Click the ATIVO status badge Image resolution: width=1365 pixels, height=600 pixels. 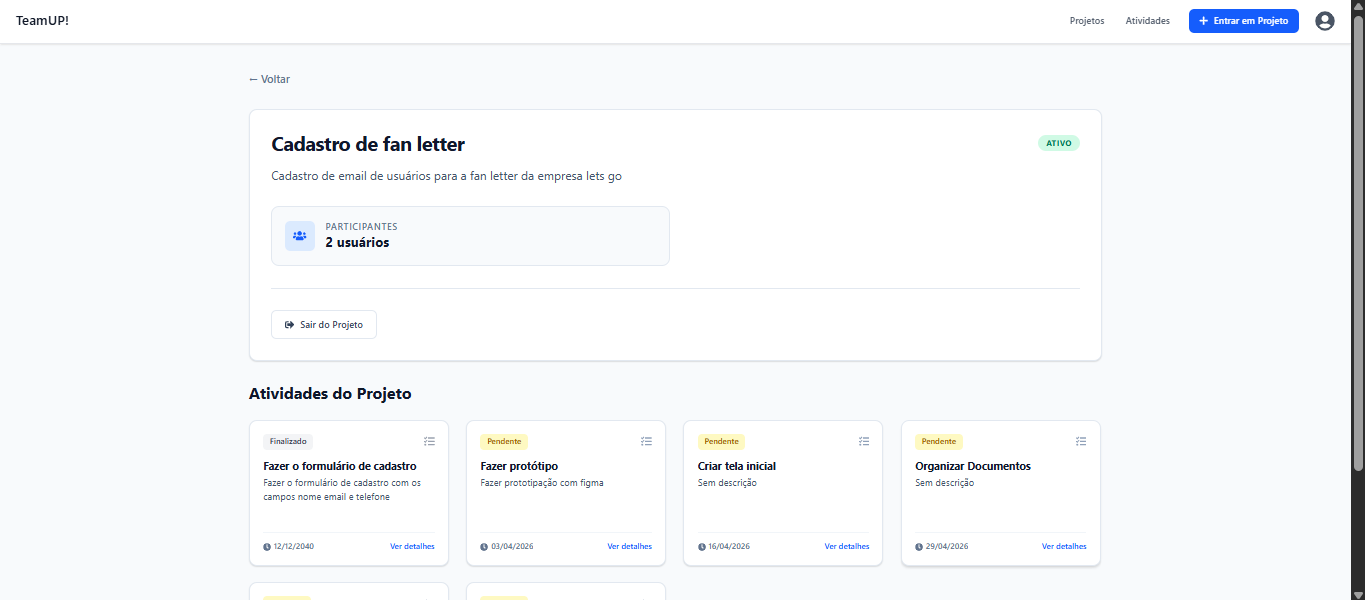point(1059,143)
